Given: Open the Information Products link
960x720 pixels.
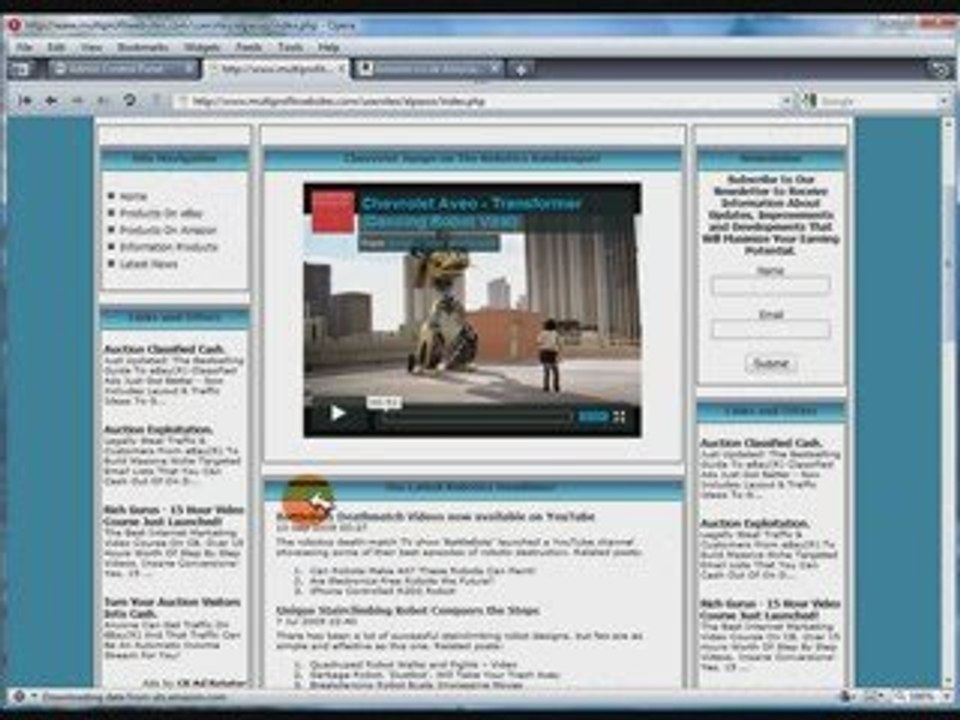Looking at the screenshot, I should 169,247.
